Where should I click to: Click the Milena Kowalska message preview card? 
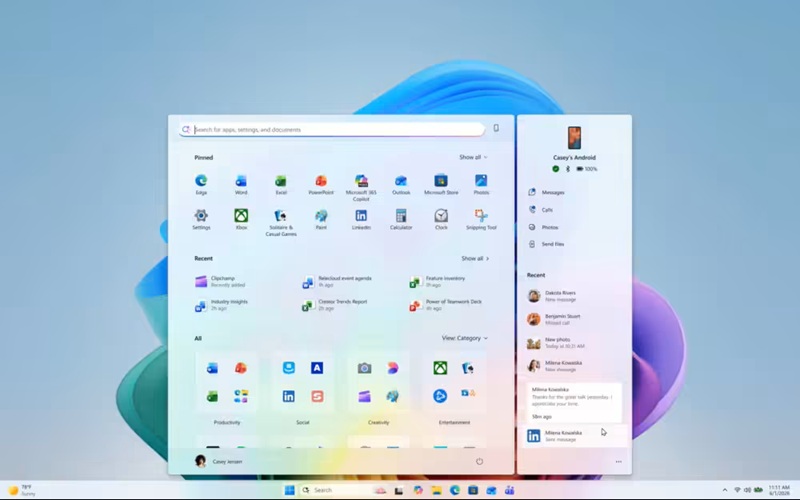tap(574, 403)
